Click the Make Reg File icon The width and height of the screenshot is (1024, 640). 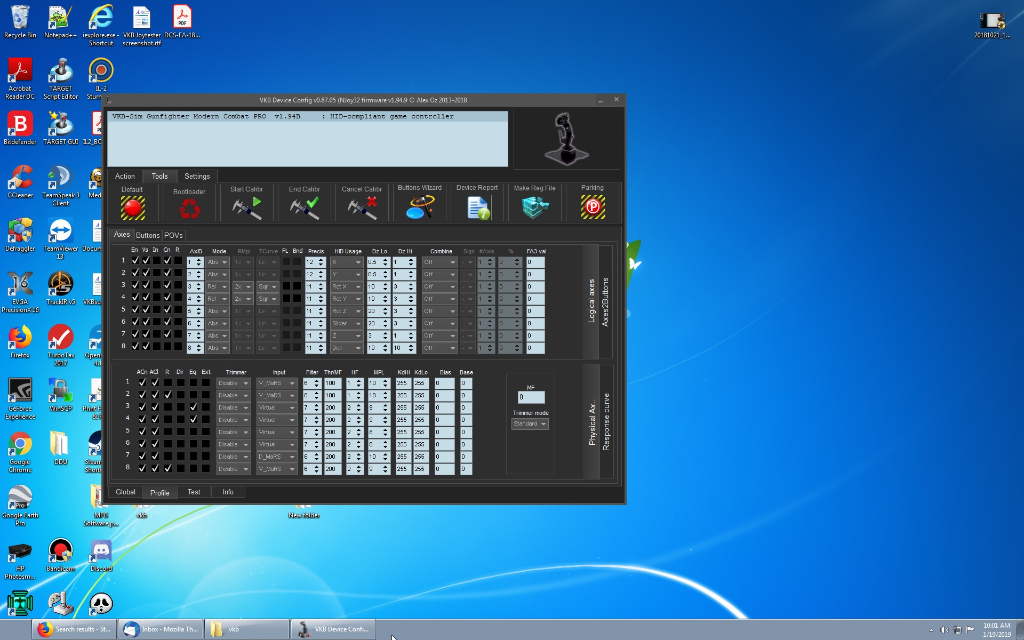tap(535, 207)
